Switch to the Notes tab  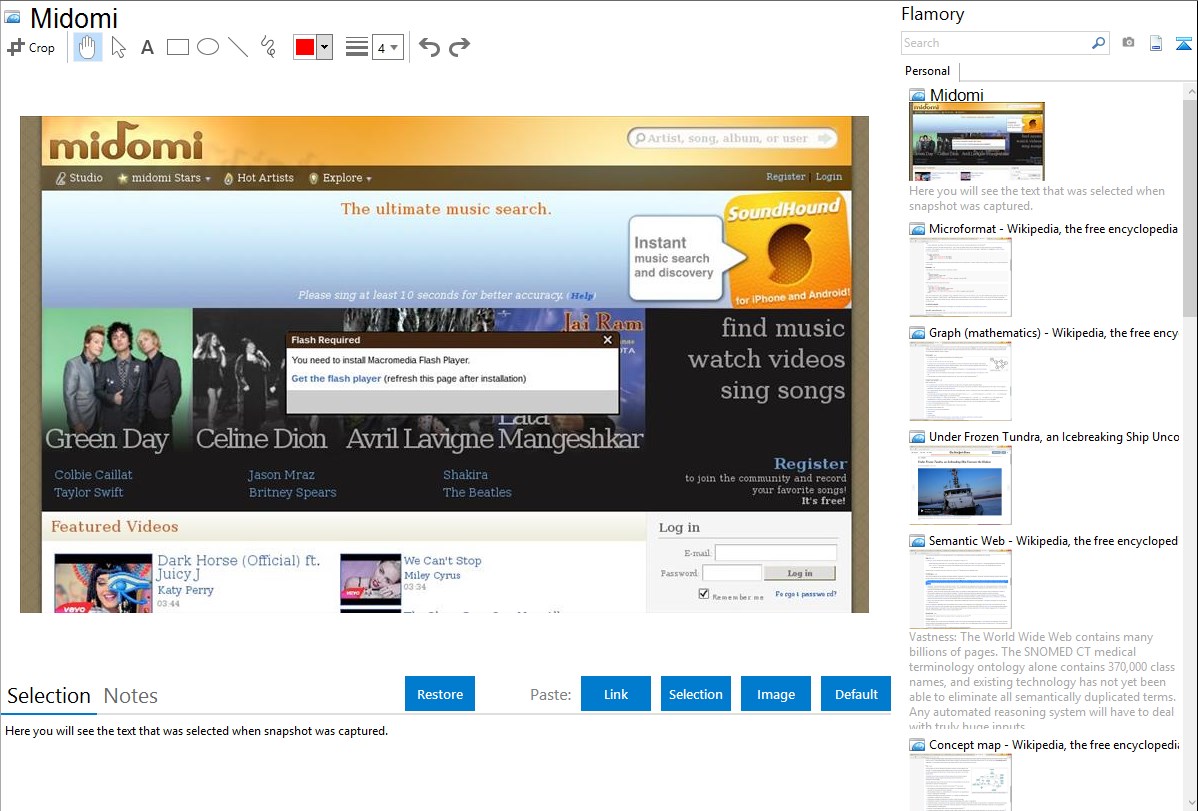131,696
